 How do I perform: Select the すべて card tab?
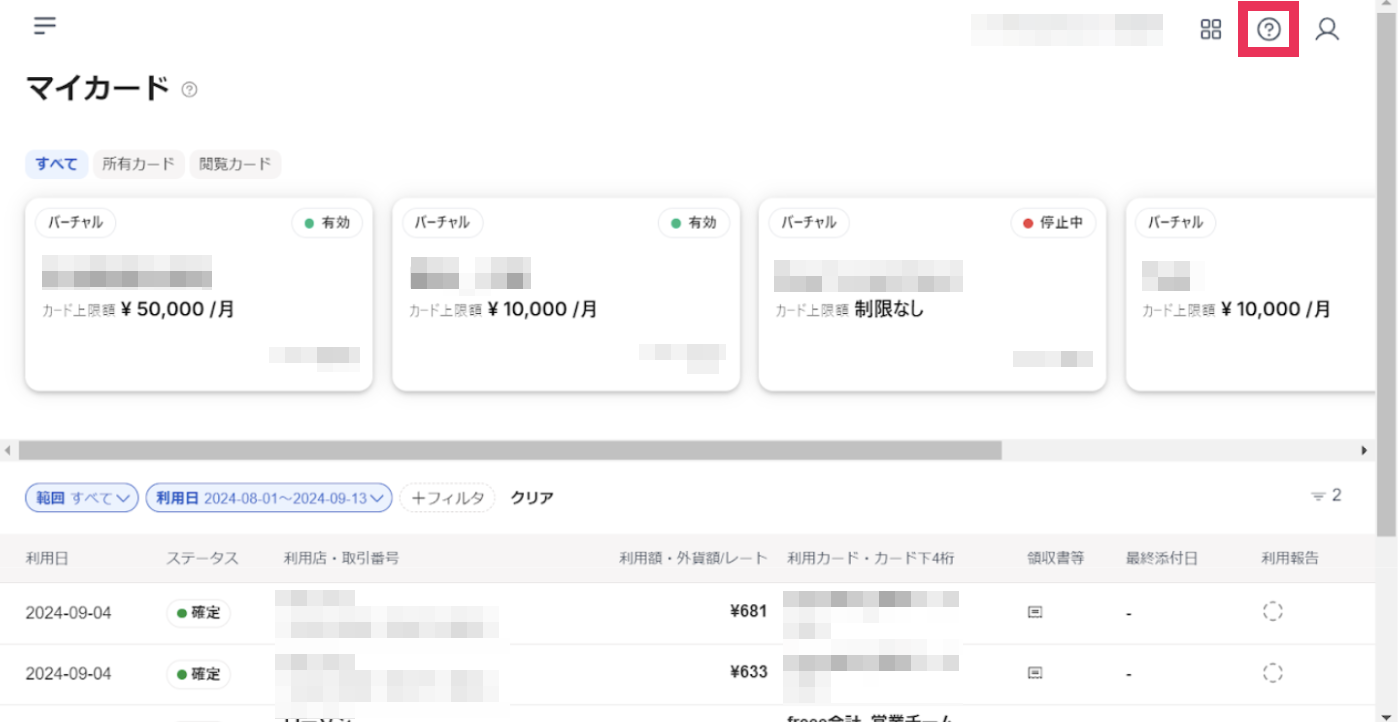pos(57,164)
